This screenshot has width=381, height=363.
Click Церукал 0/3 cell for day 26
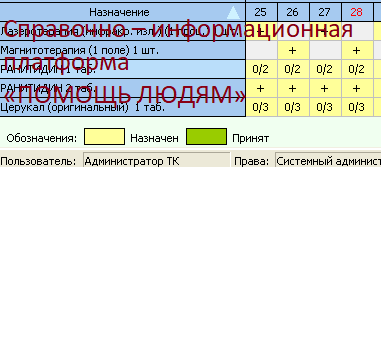(292, 107)
